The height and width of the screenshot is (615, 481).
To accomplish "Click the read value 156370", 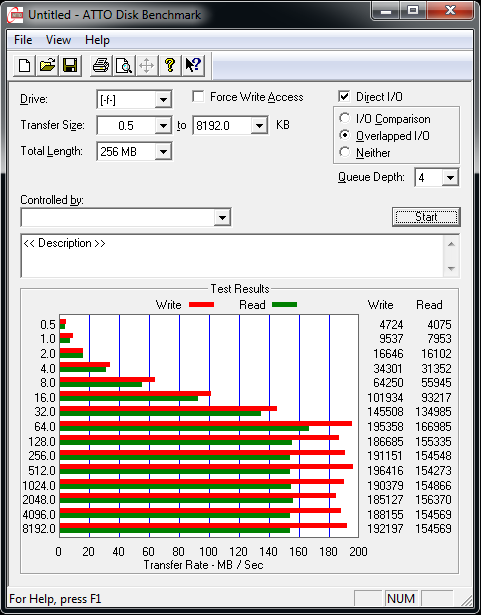I will coord(433,500).
